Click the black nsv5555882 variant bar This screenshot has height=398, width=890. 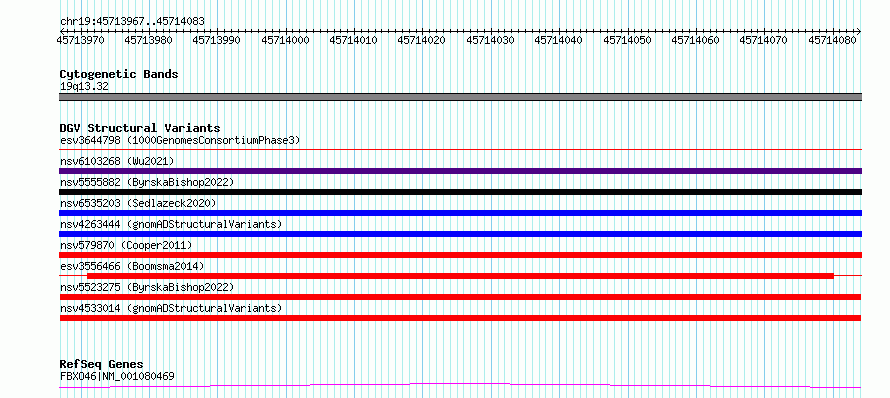(460, 192)
